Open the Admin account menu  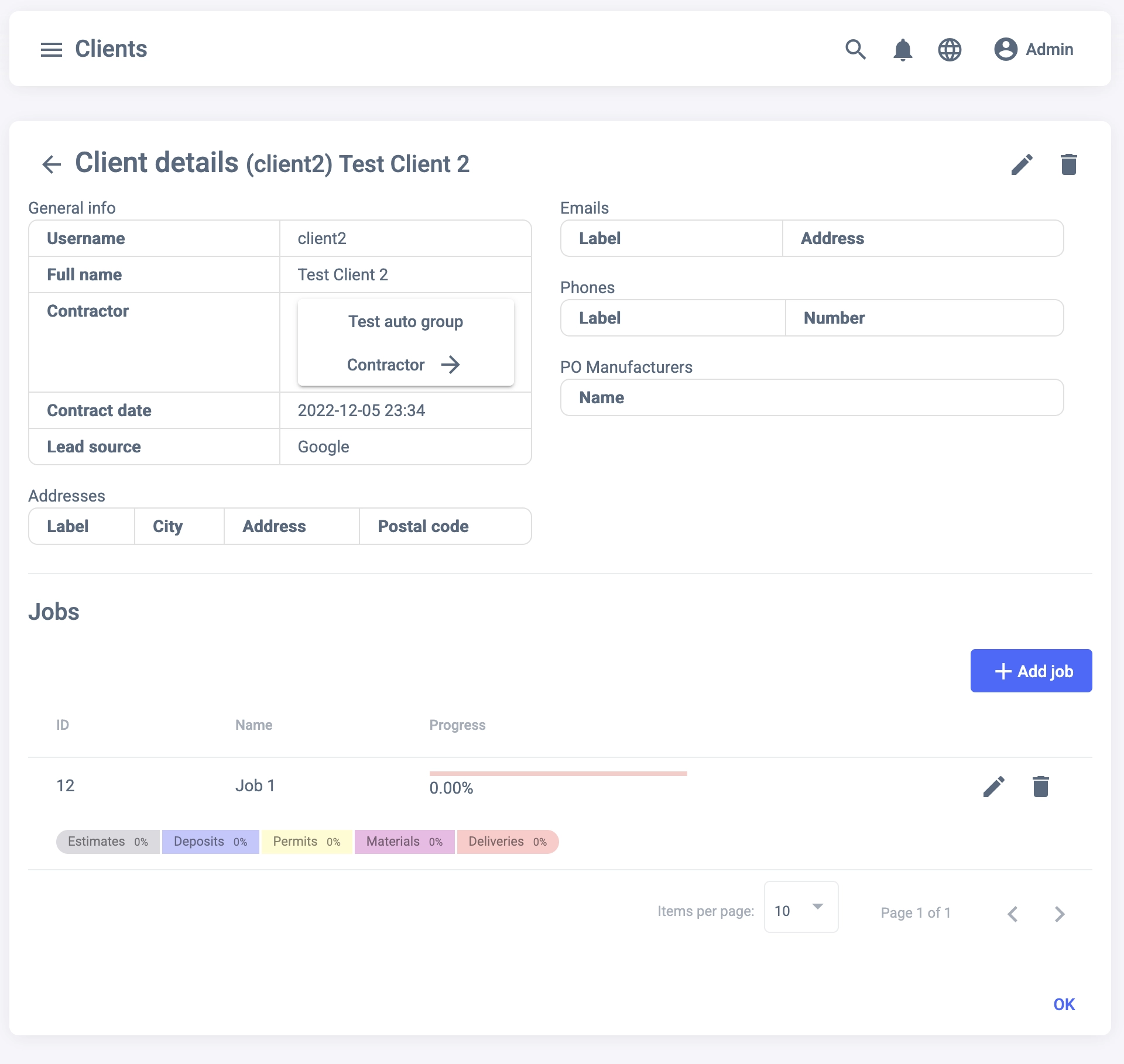click(1034, 50)
